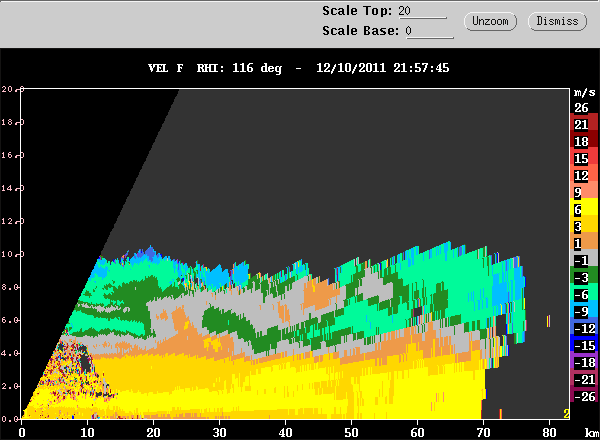Click the 20 km range axis label
The height and width of the screenshot is (440, 600).
point(153,433)
